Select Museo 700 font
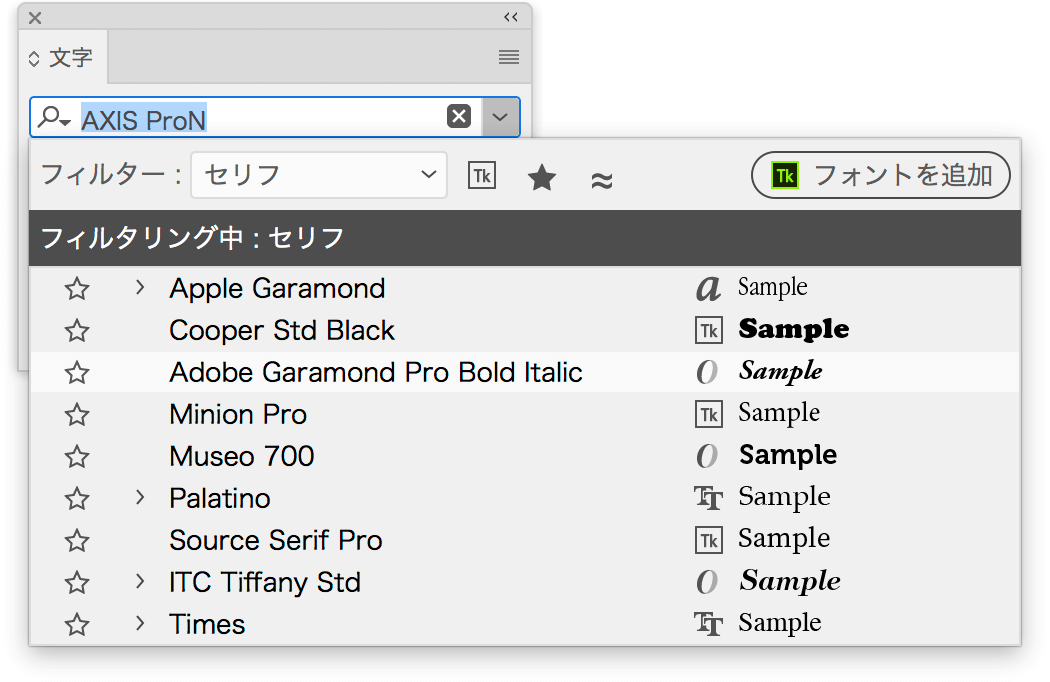This screenshot has width=1050, height=682. click(x=242, y=457)
